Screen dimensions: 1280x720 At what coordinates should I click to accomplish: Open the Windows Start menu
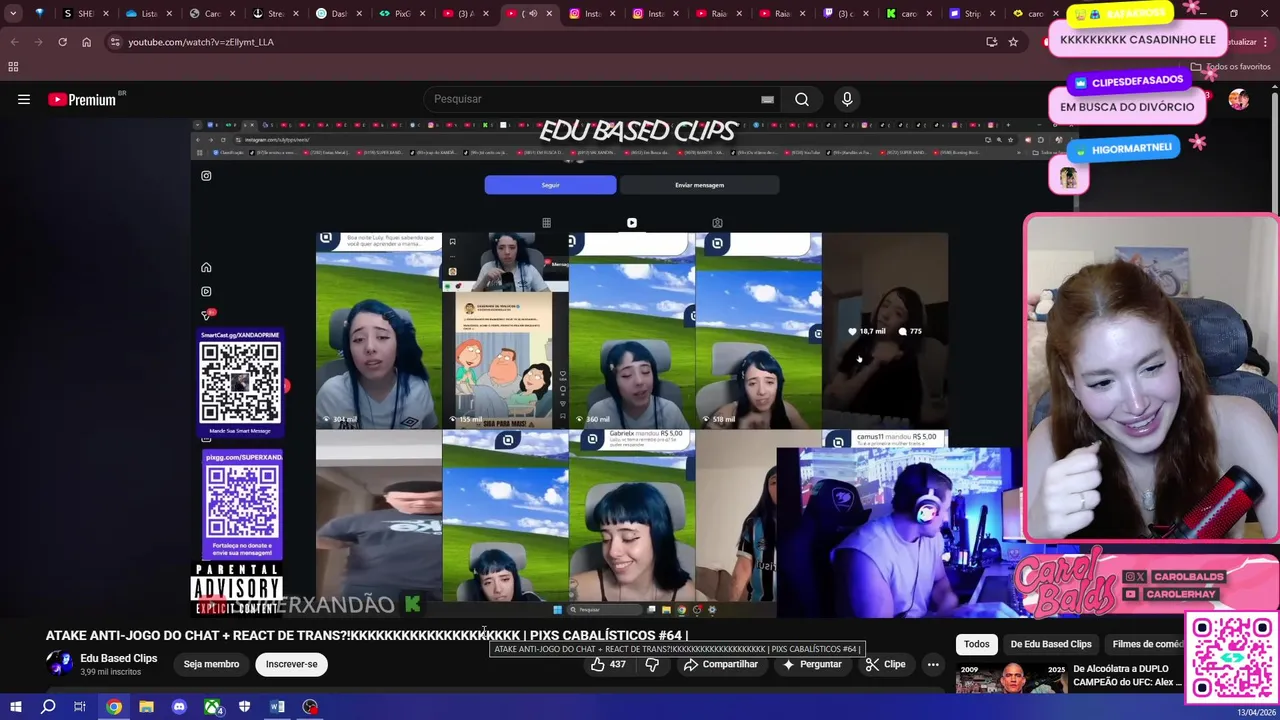(16, 707)
